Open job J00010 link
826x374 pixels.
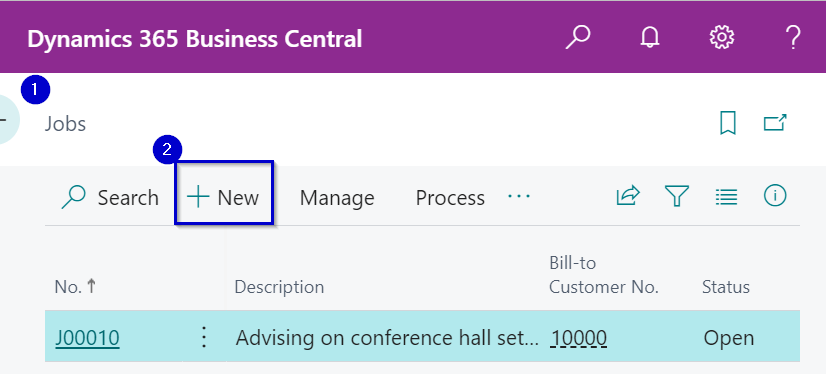click(x=87, y=338)
